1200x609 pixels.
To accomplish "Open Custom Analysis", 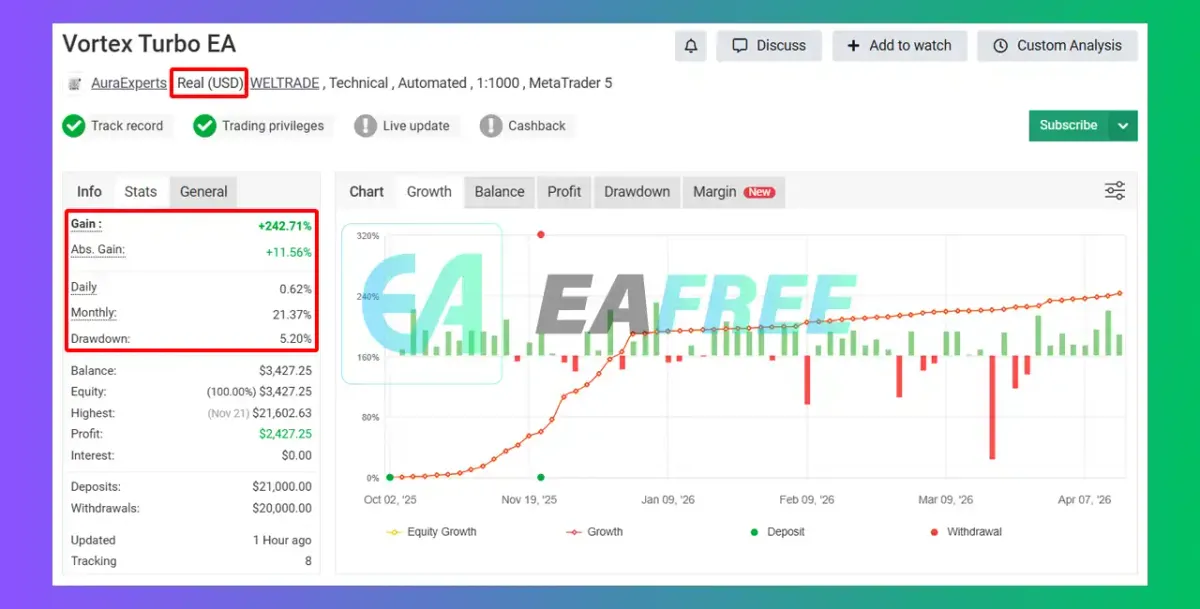I will tap(1057, 46).
